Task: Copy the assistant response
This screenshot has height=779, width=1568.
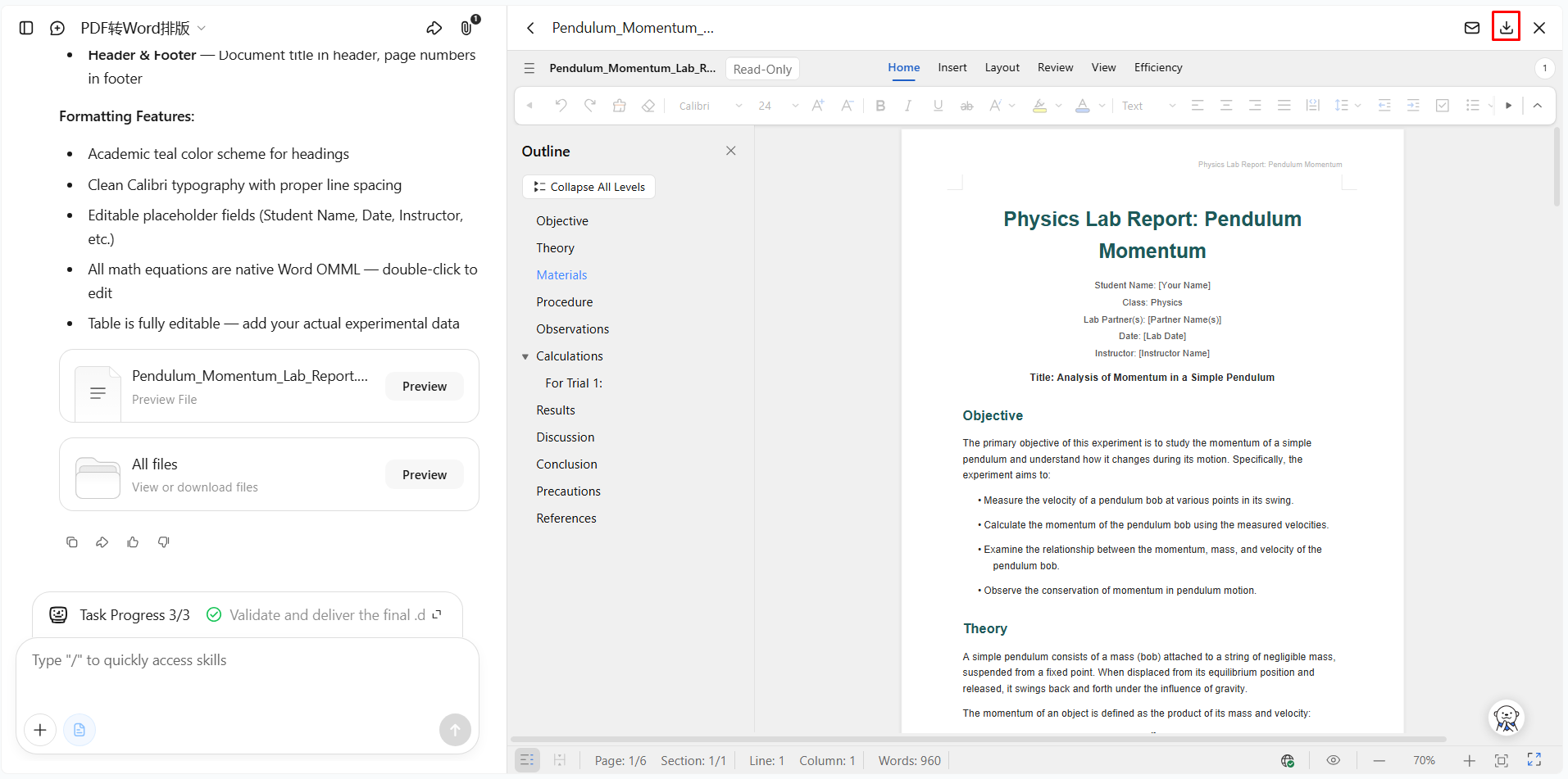Action: point(72,542)
